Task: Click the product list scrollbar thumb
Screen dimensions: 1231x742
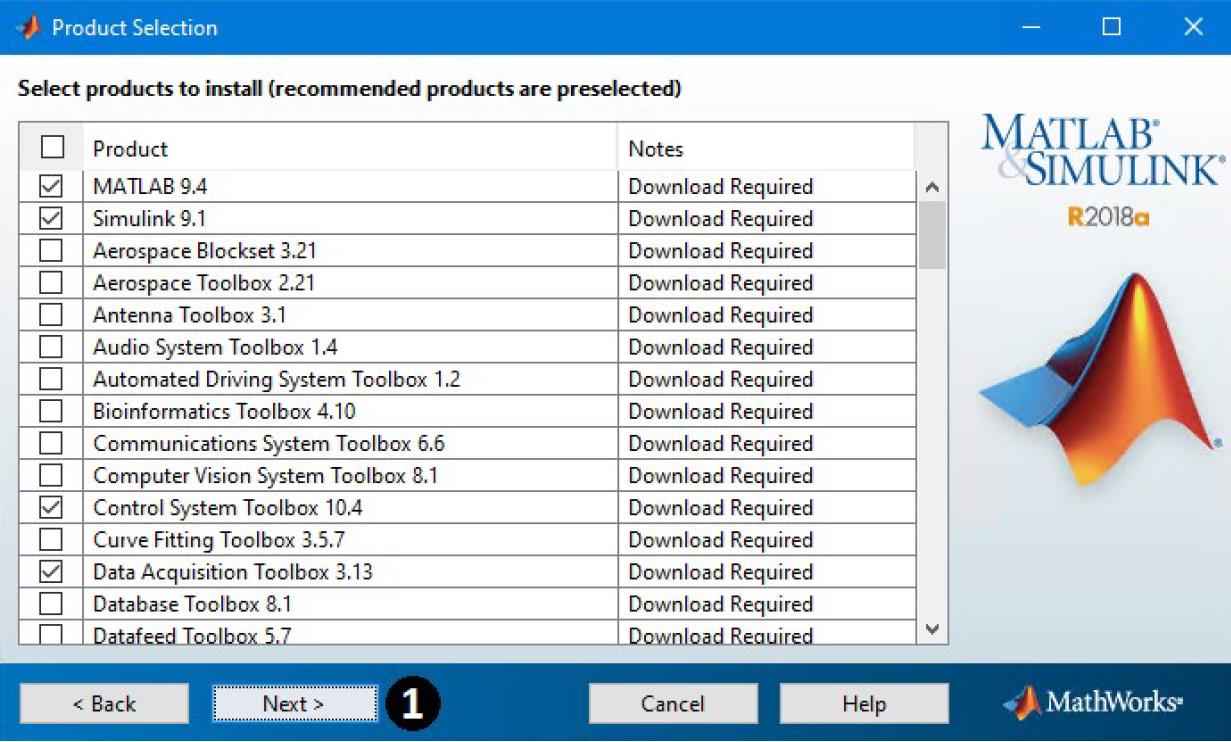Action: click(932, 235)
